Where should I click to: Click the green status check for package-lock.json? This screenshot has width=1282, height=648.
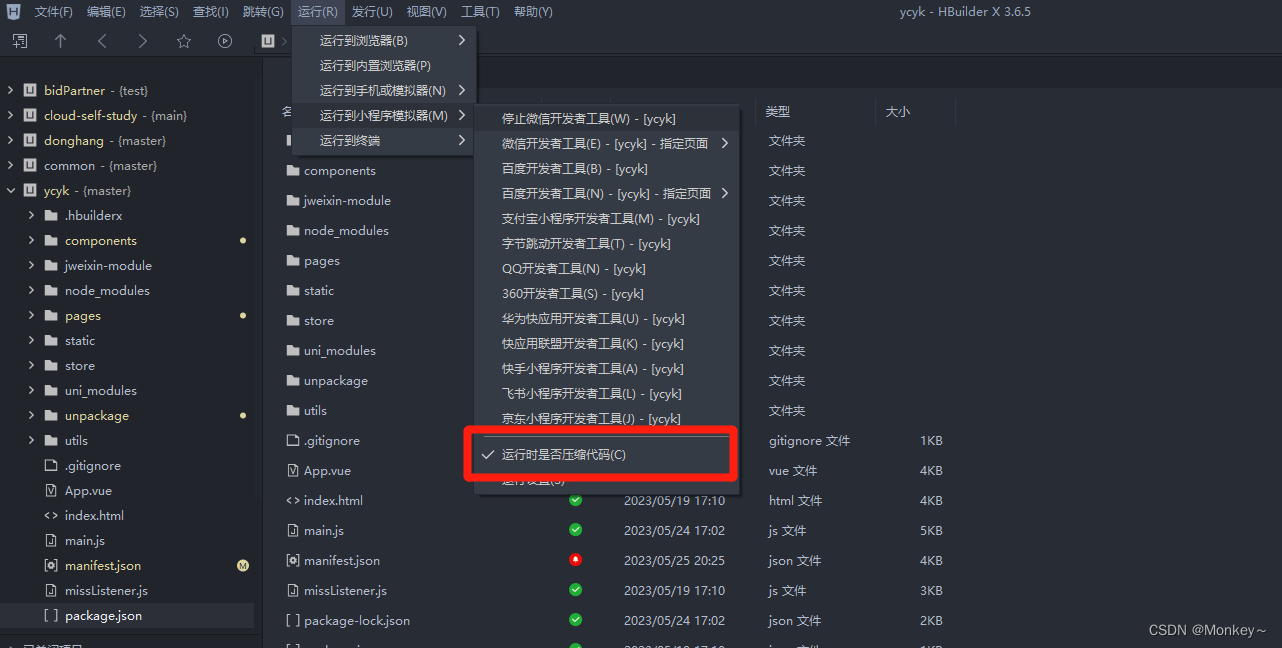pyautogui.click(x=575, y=620)
